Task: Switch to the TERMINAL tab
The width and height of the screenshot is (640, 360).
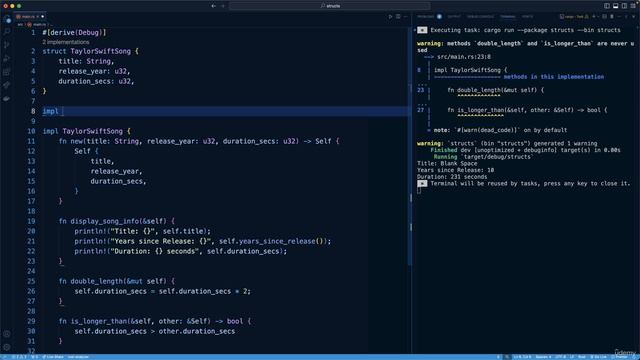Action: [x=508, y=17]
